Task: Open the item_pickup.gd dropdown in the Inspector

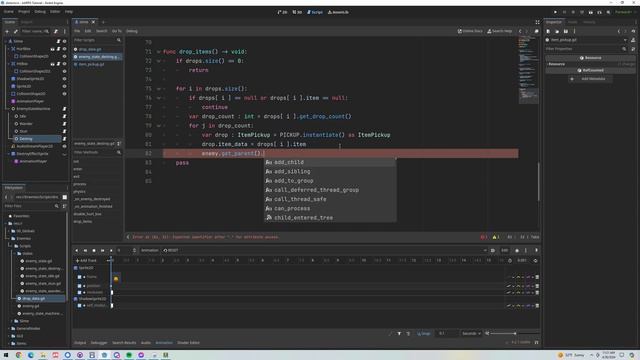Action: point(625,40)
